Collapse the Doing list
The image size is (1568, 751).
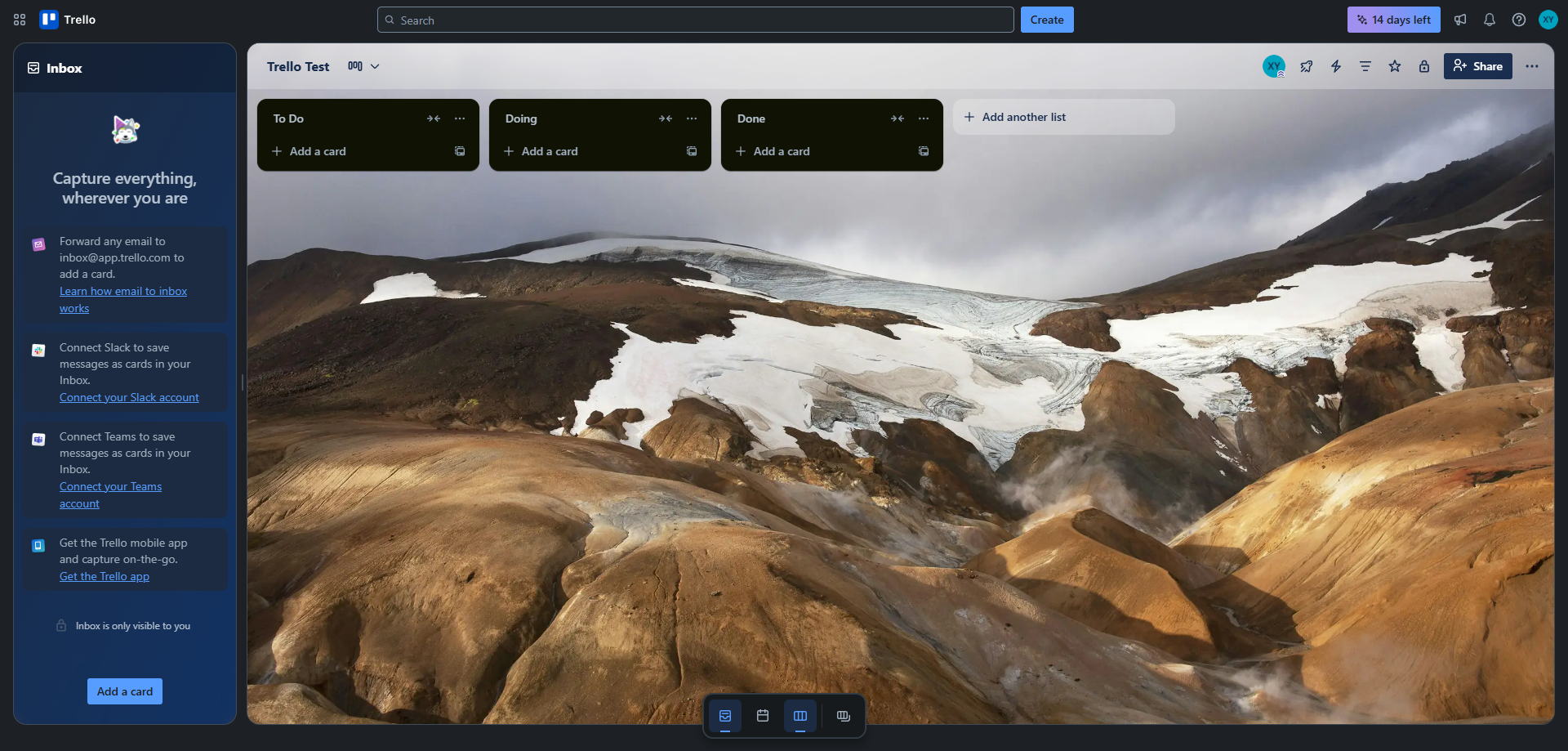(x=666, y=118)
